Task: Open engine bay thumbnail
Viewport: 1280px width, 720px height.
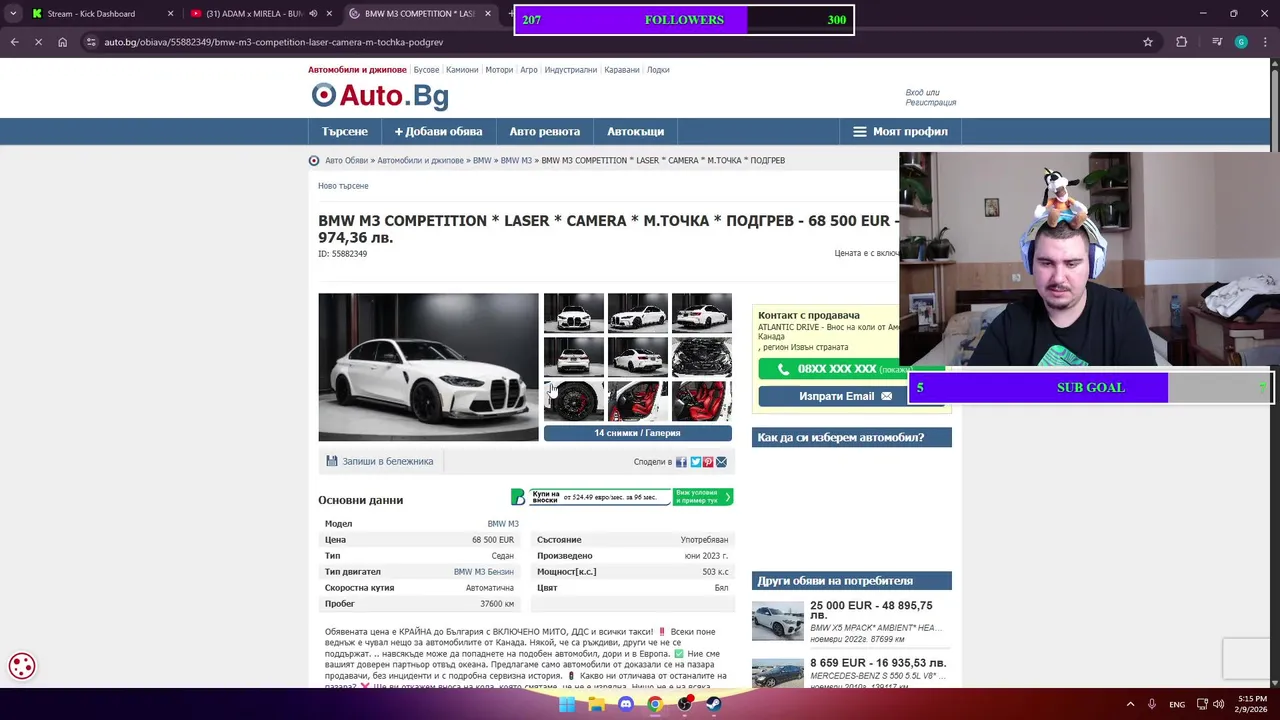Action: (x=701, y=357)
